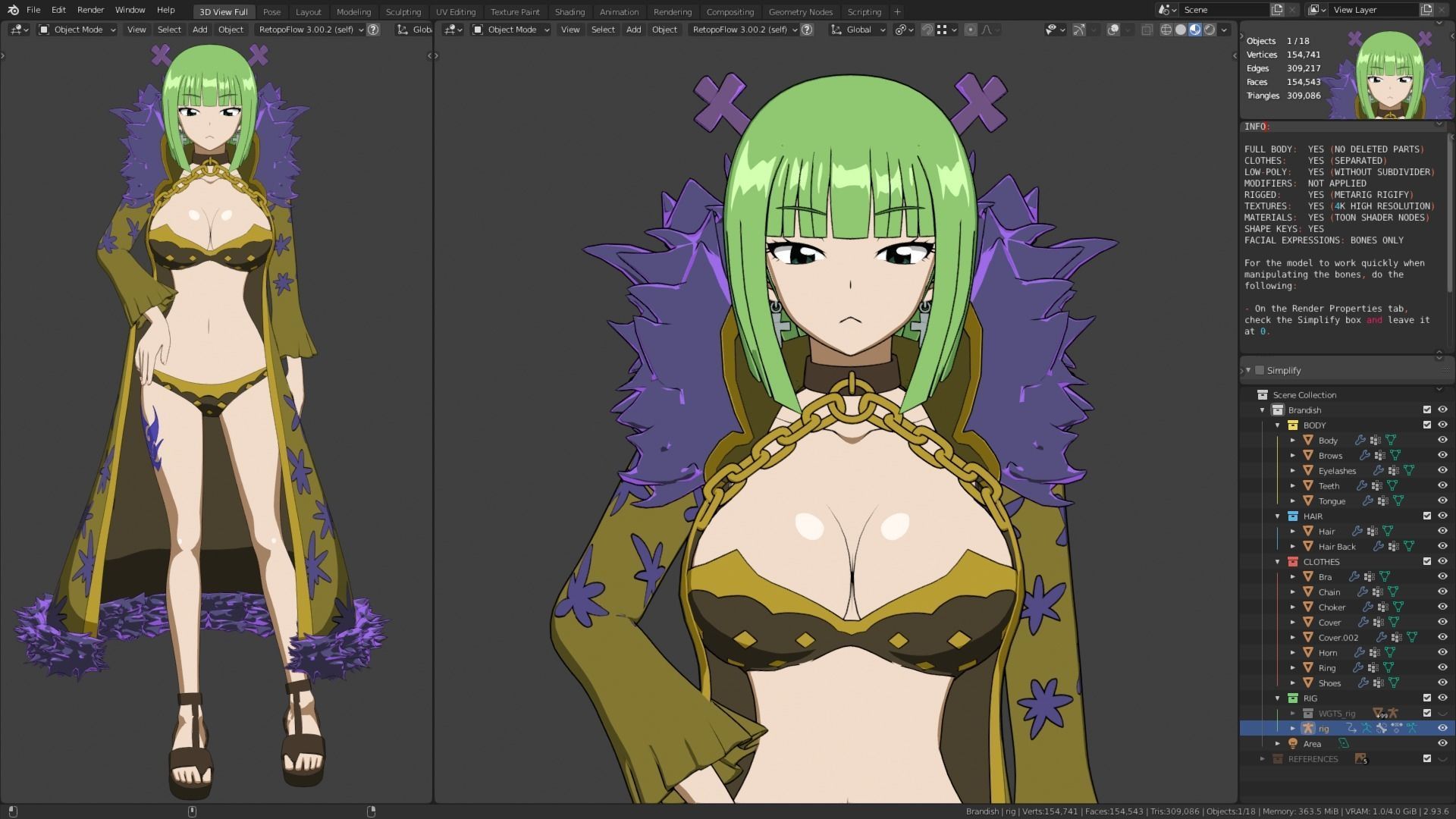Uncheck the CLOTHES collection checkbox
Viewport: 1456px width, 819px height.
[x=1427, y=561]
